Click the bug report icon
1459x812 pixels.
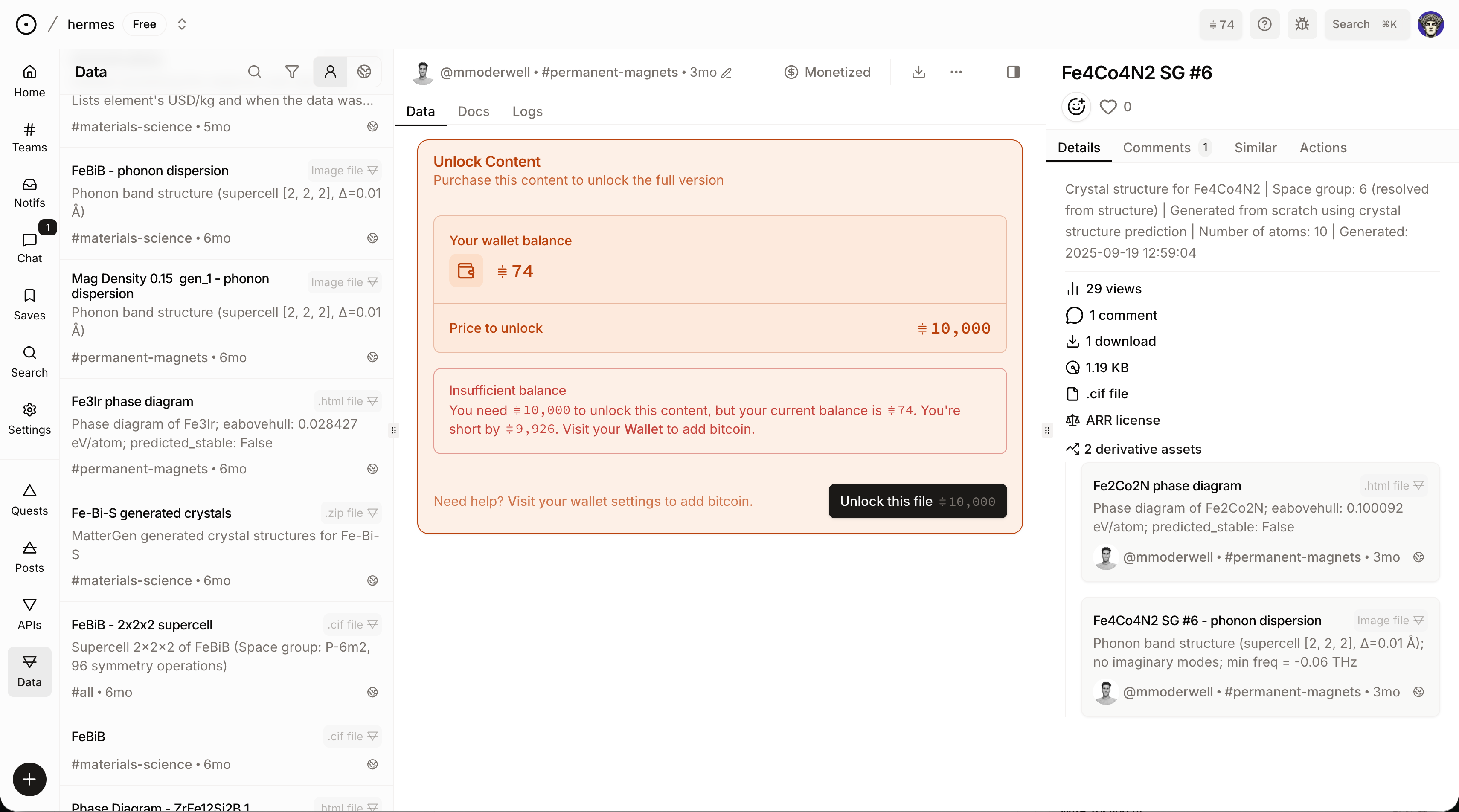1302,24
